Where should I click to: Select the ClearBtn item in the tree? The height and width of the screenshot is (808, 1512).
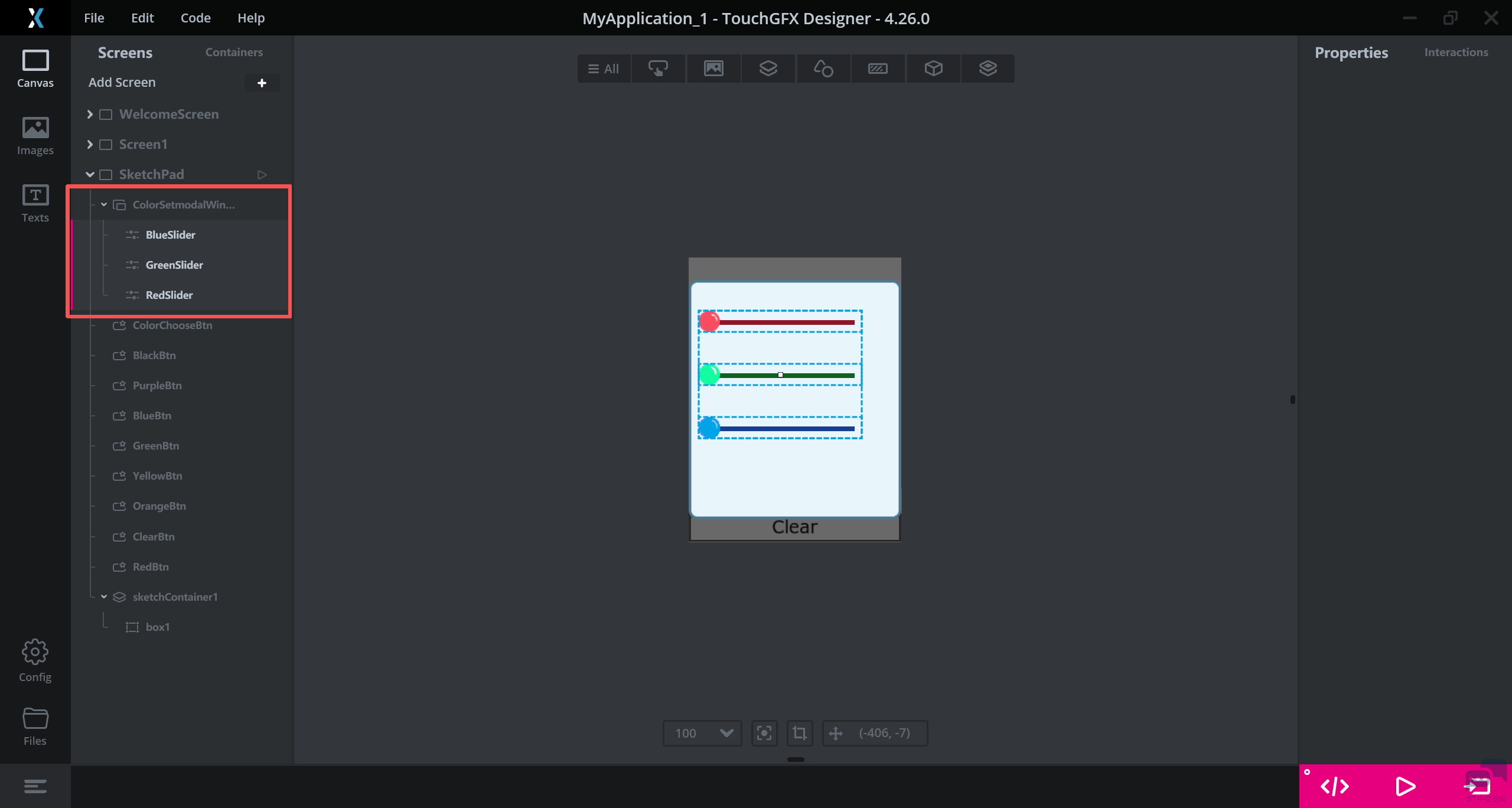click(154, 536)
